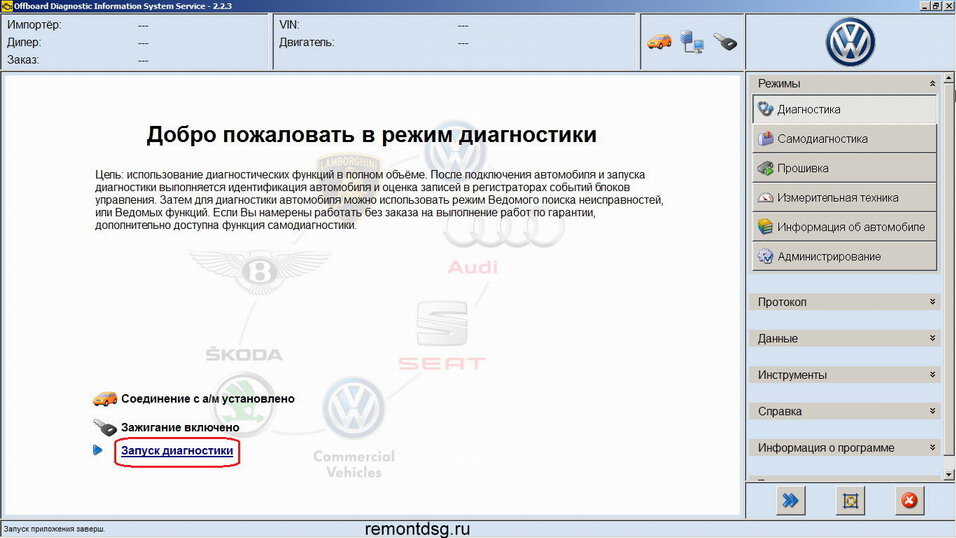
Task: Click the network computers icon in header
Action: 692,42
